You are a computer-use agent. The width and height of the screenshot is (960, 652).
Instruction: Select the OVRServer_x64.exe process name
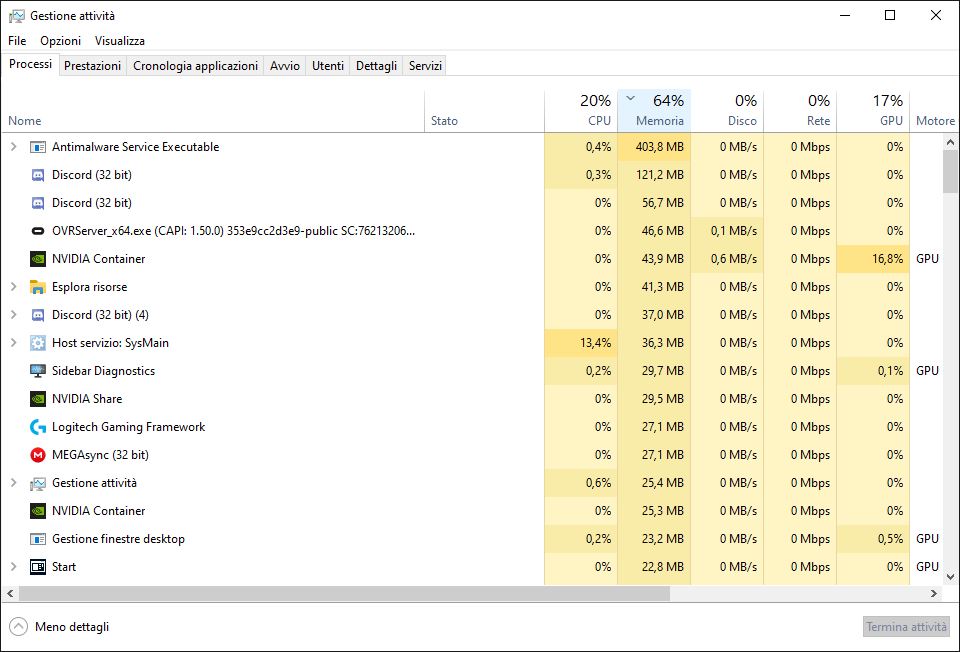(x=233, y=231)
